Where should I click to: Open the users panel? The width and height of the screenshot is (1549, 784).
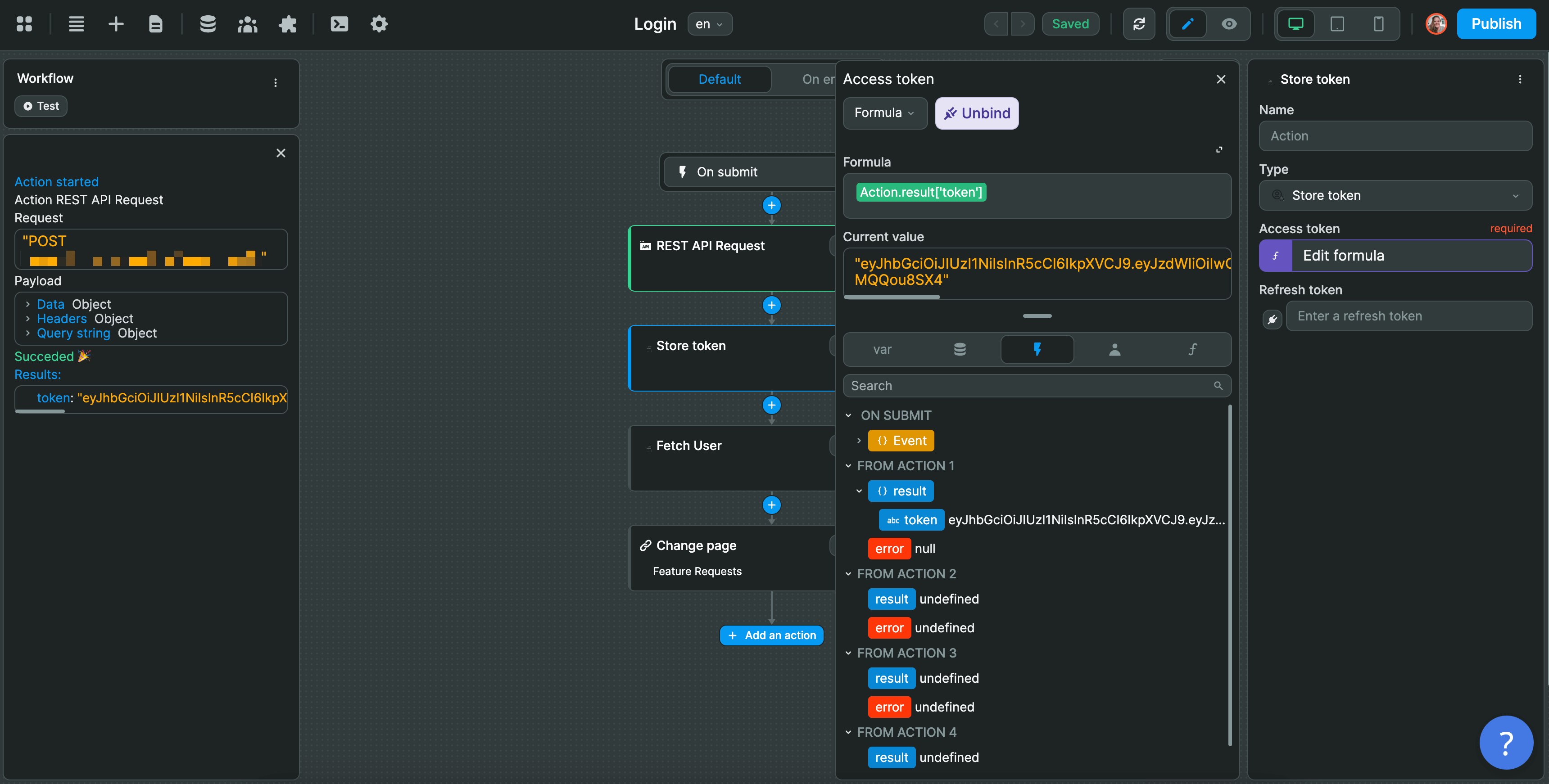[247, 23]
